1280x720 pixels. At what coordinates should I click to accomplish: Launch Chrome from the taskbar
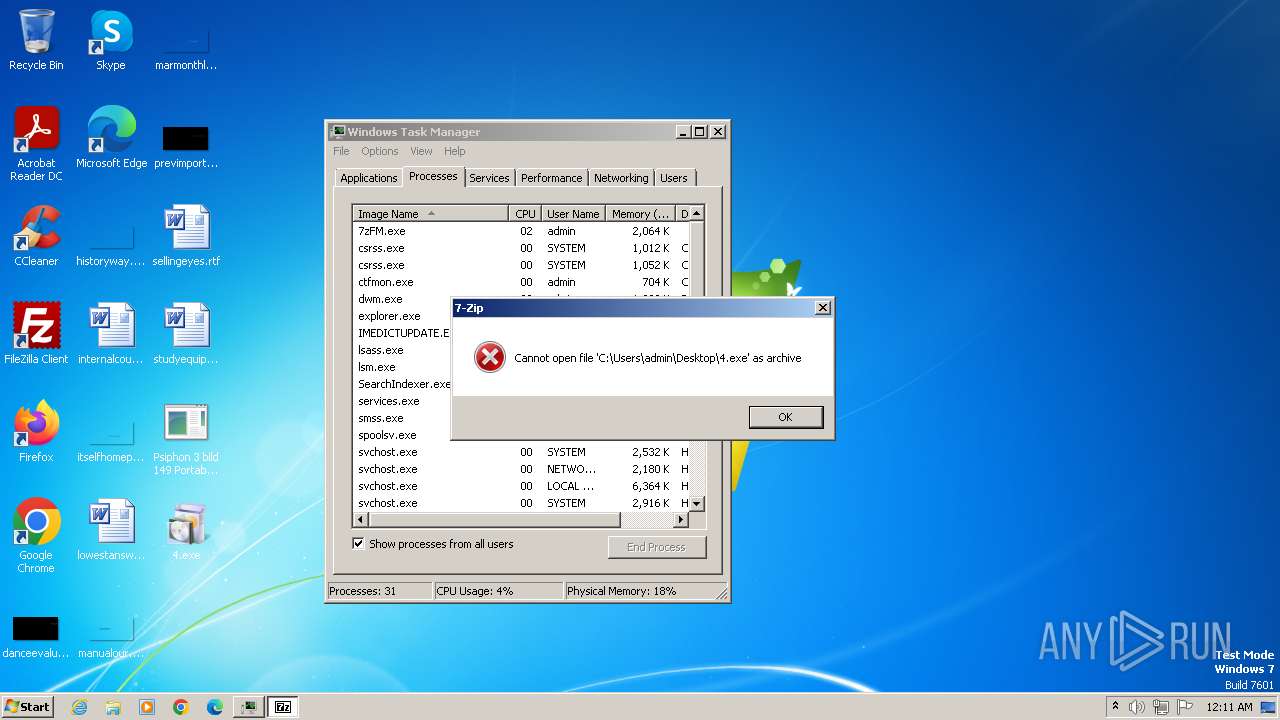pos(181,707)
